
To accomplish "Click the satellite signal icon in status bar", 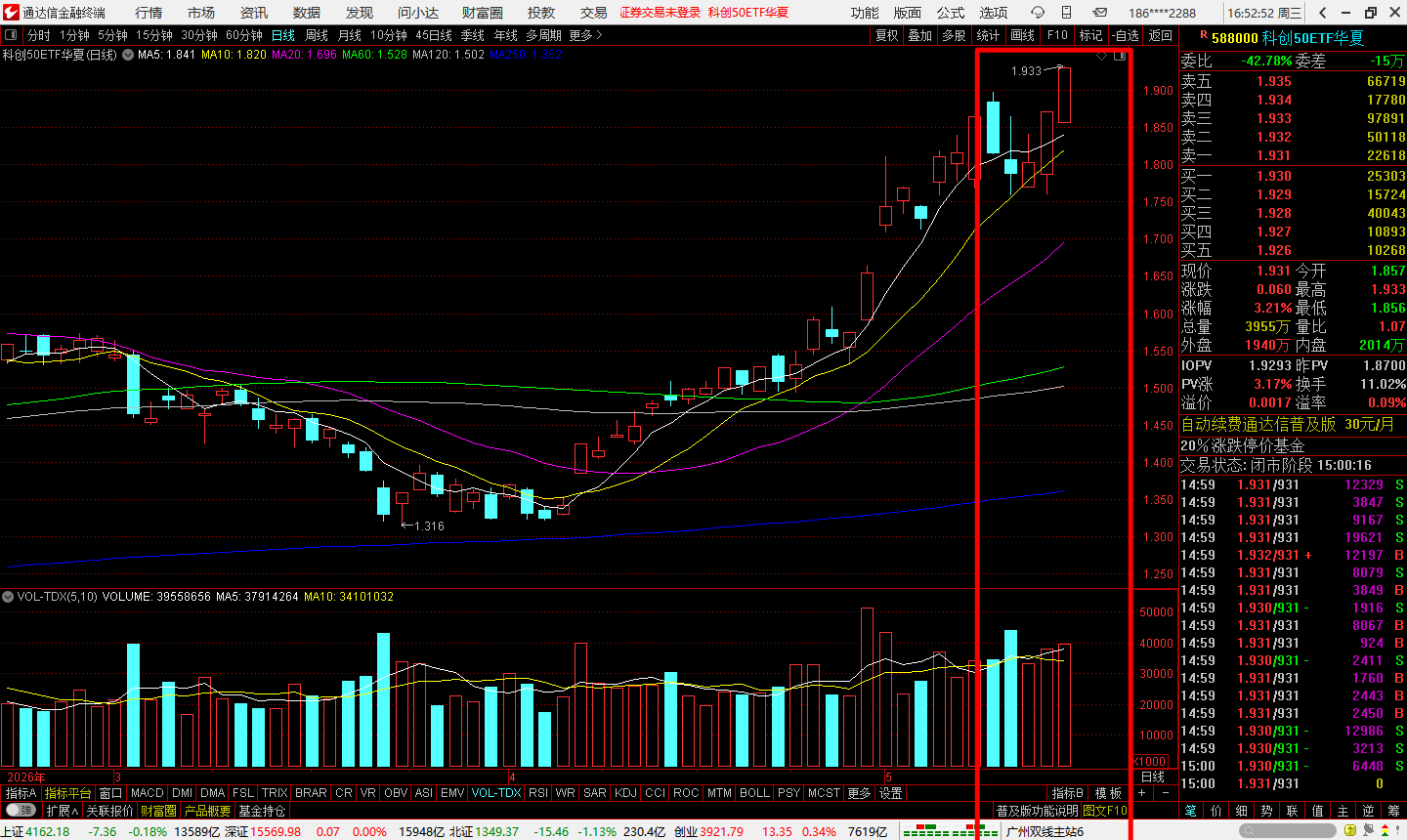I will (x=1368, y=831).
